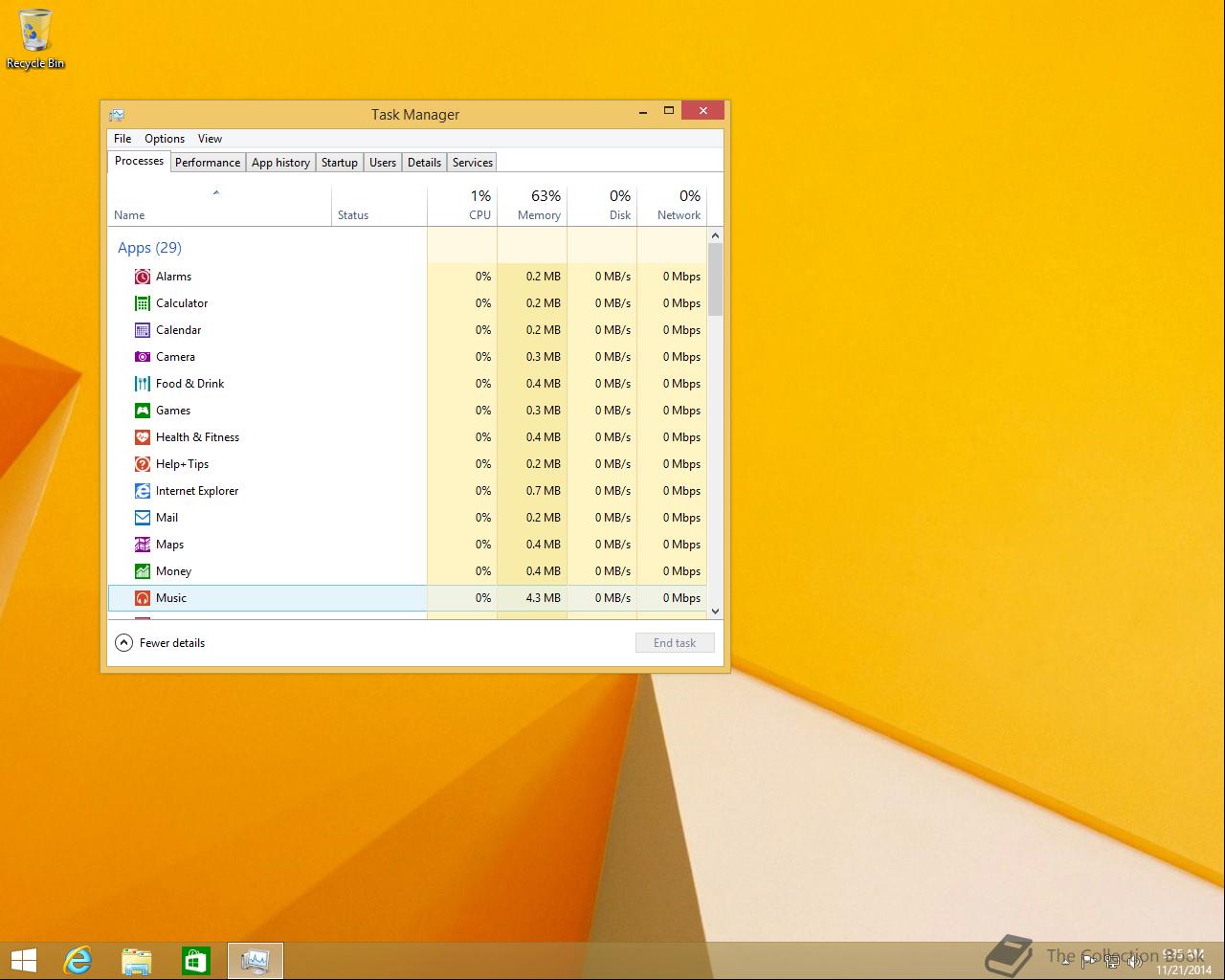Sort by the Status column header
This screenshot has width=1225, height=980.
379,206
